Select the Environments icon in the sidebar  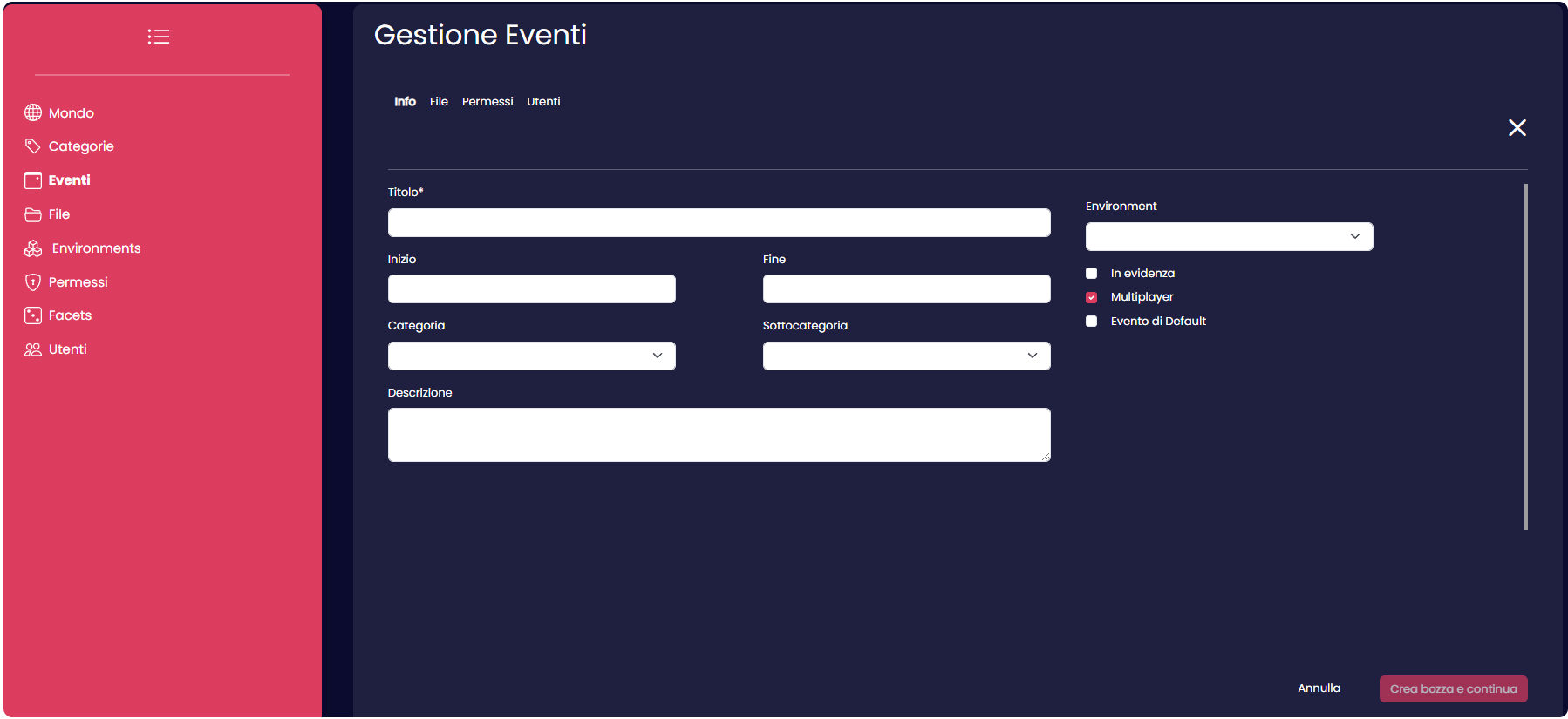[x=33, y=248]
